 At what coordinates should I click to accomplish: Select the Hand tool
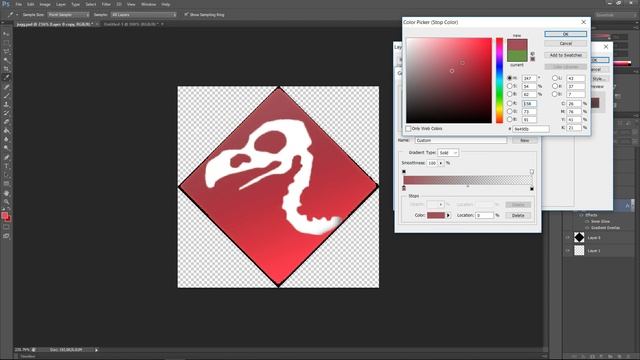(6, 193)
